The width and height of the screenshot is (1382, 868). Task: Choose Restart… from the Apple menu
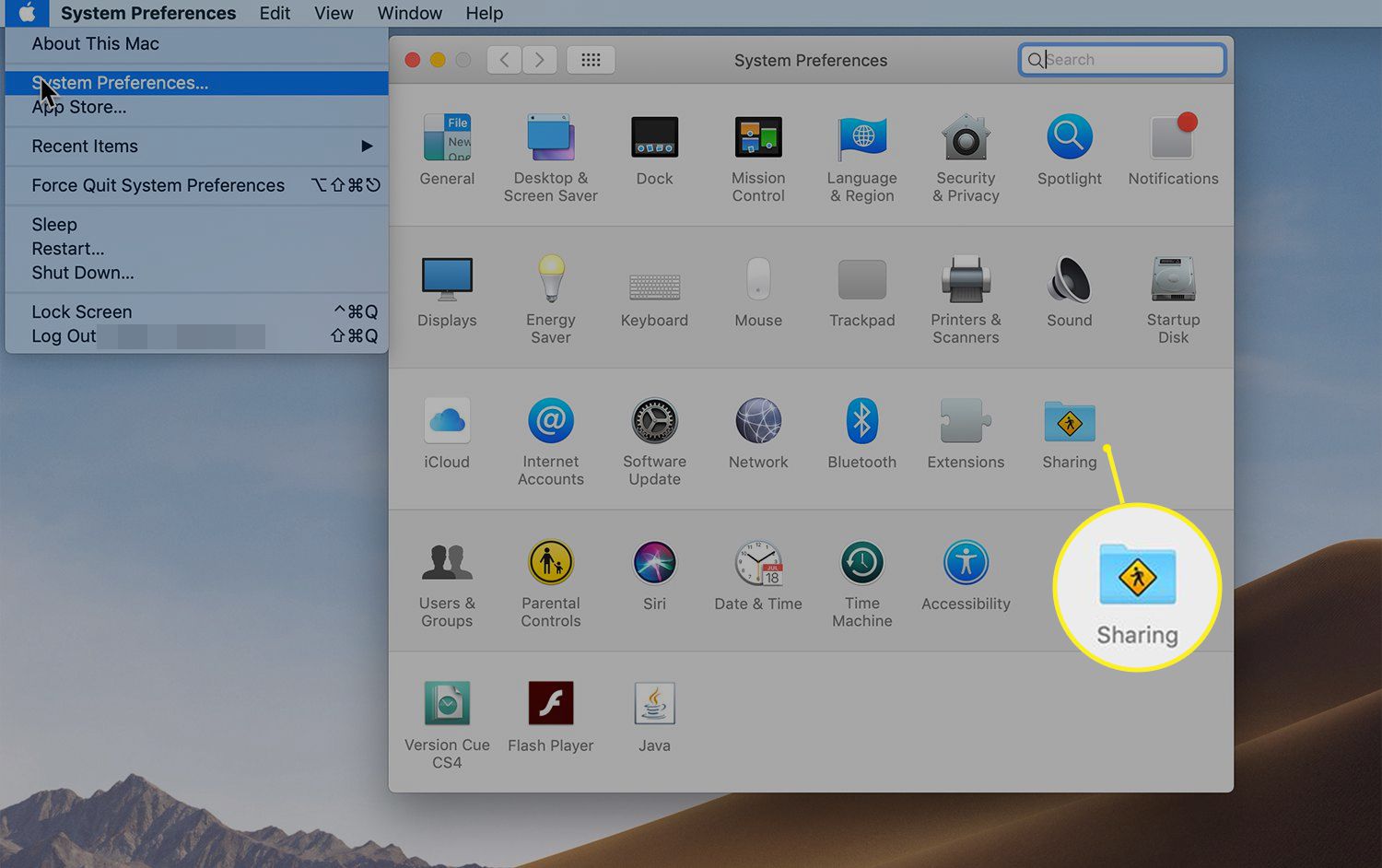tap(196, 249)
